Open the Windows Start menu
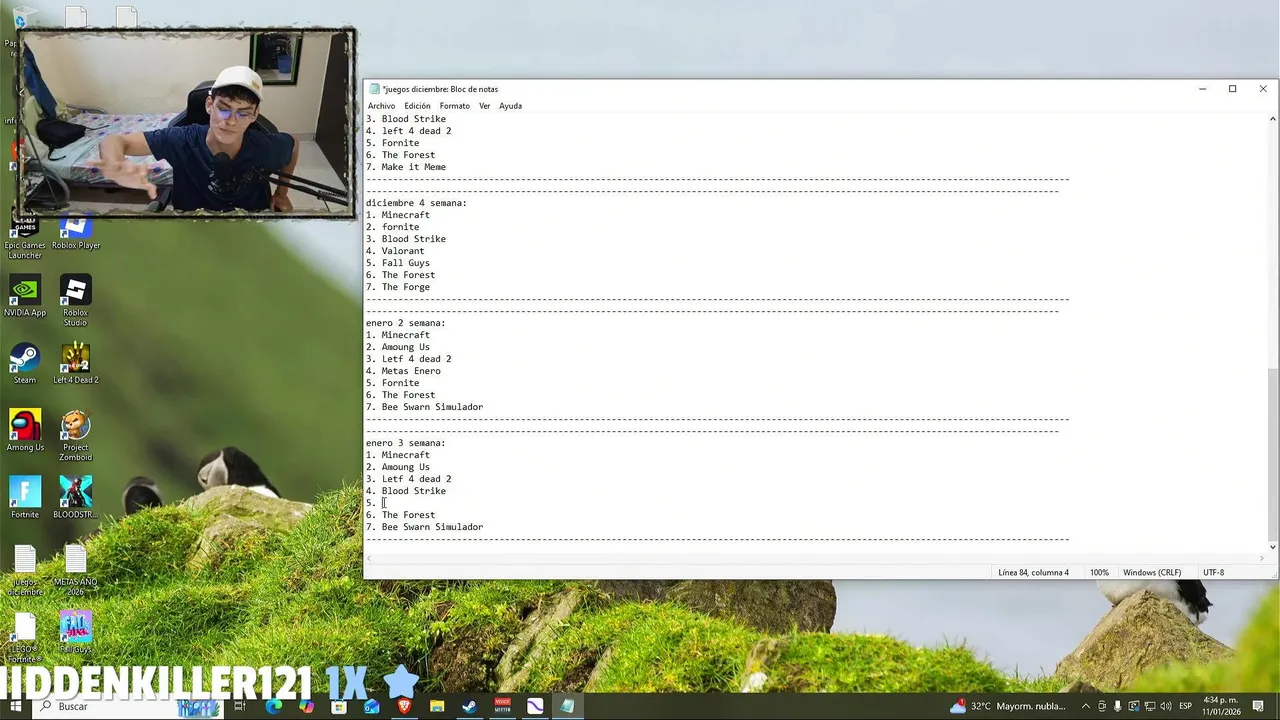Viewport: 1280px width, 720px height. tap(15, 706)
